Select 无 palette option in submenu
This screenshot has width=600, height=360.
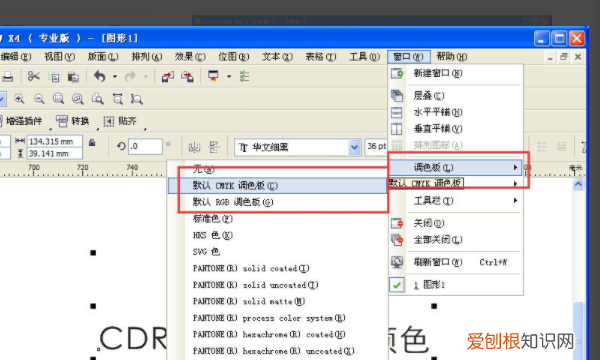click(x=277, y=169)
